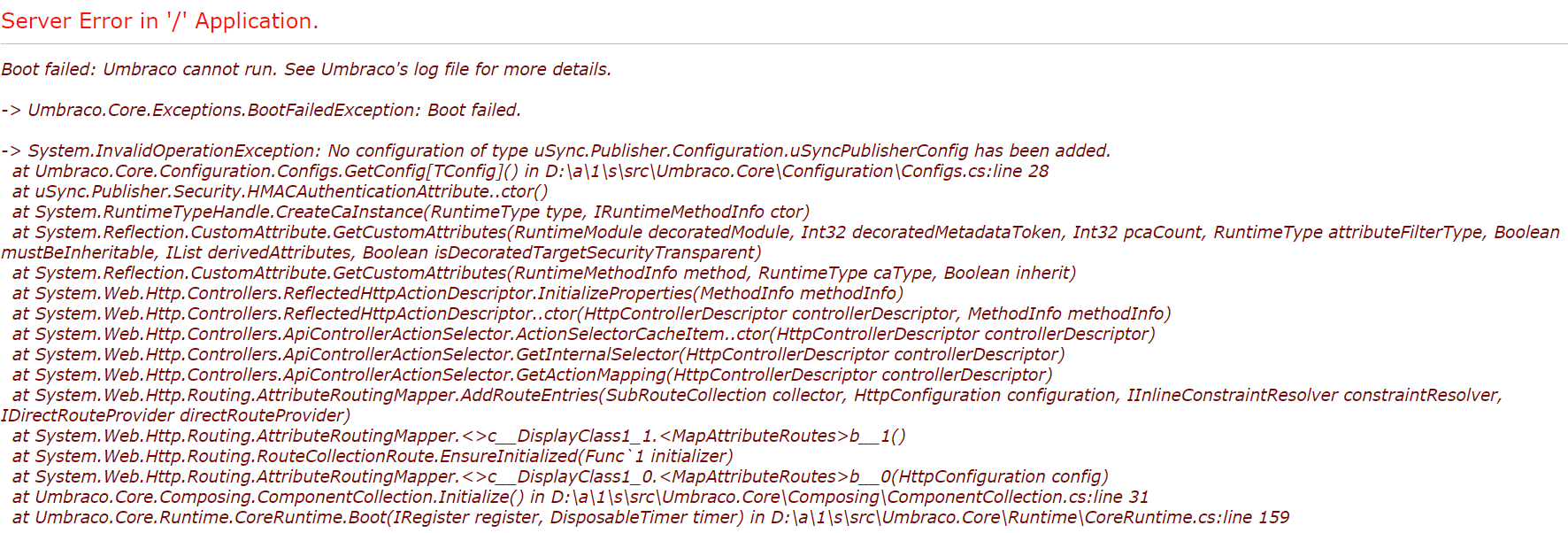This screenshot has width=1568, height=533.
Task: Click the RouteCollectionRoute.EnsureInitialized line
Action: point(373,456)
